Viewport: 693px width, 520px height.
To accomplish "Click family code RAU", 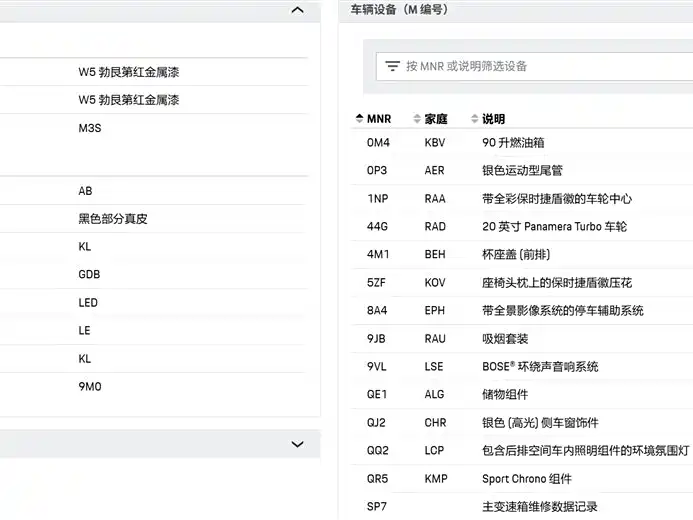I will [x=435, y=339].
